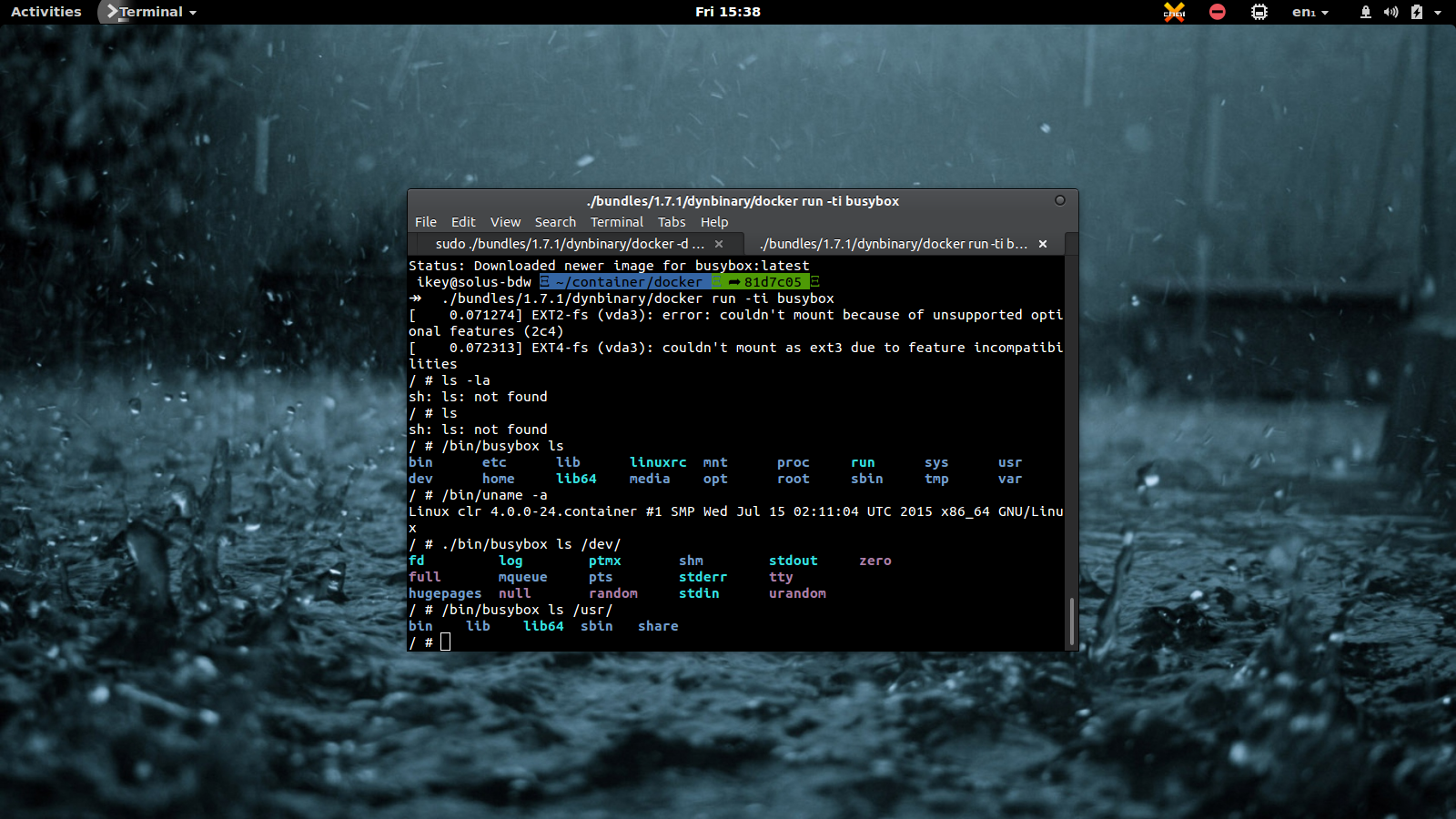The image size is (1456, 819).
Task: Open the File menu in terminal
Action: pyautogui.click(x=425, y=222)
